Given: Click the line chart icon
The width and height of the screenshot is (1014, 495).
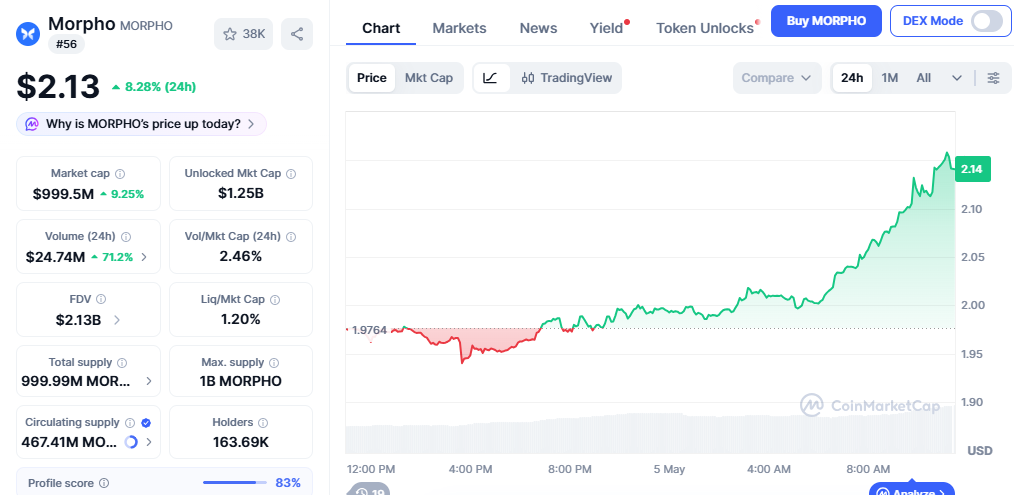Looking at the screenshot, I should click(491, 78).
